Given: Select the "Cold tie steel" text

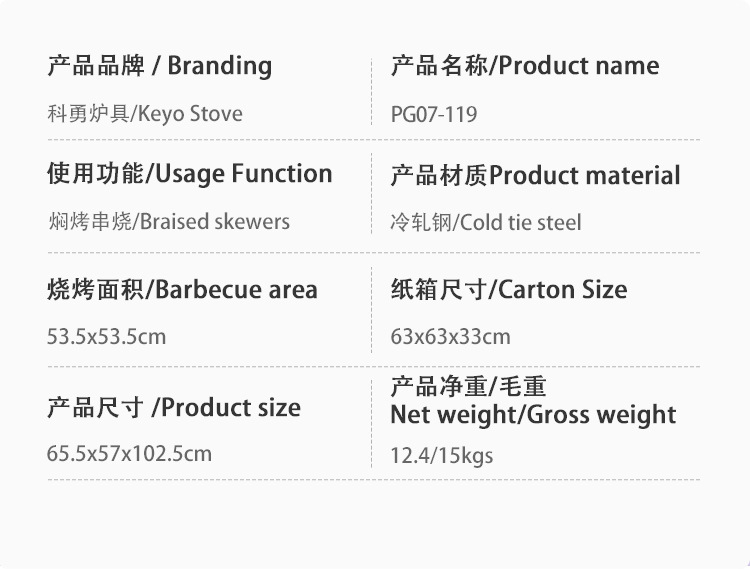Looking at the screenshot, I should [x=520, y=222].
